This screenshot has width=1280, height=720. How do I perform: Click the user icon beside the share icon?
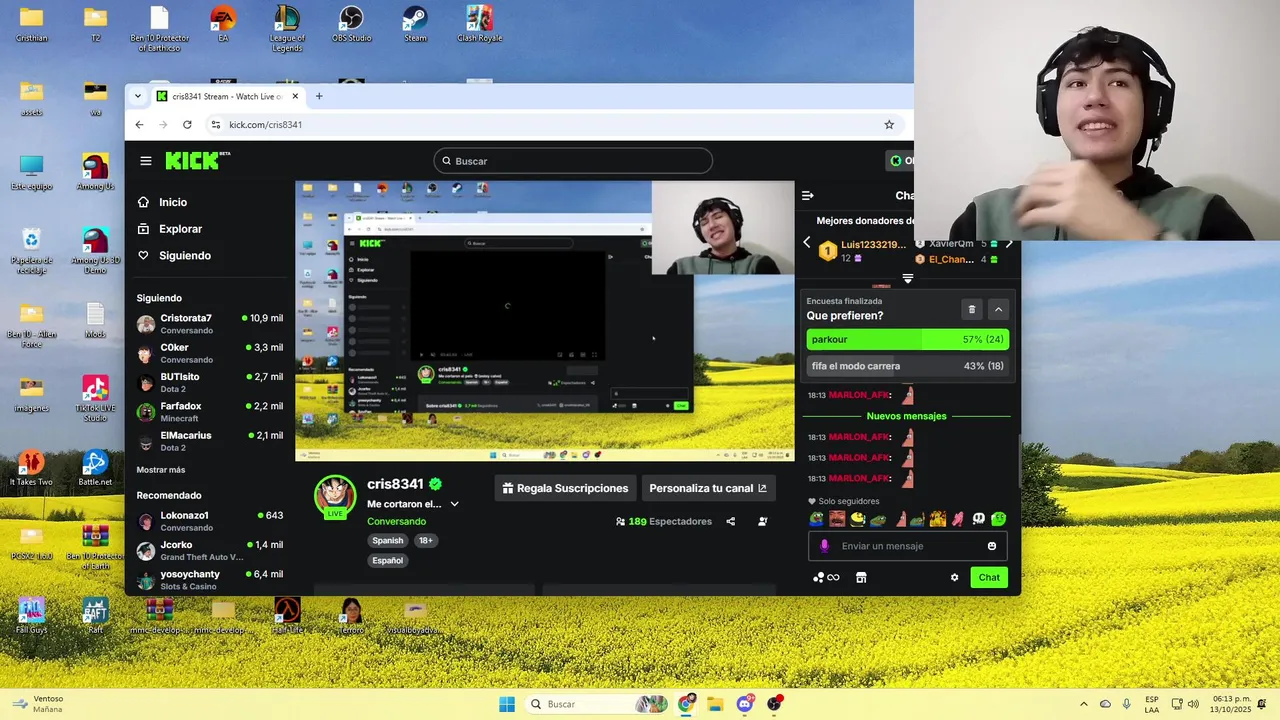click(763, 521)
